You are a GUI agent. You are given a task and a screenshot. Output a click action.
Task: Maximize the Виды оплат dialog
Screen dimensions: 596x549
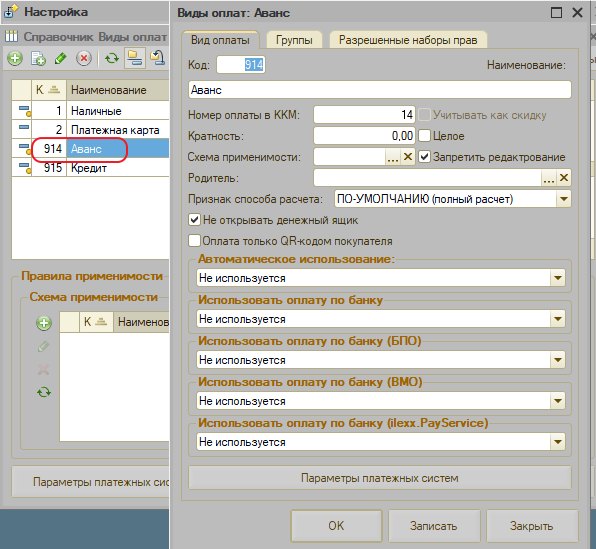[556, 13]
